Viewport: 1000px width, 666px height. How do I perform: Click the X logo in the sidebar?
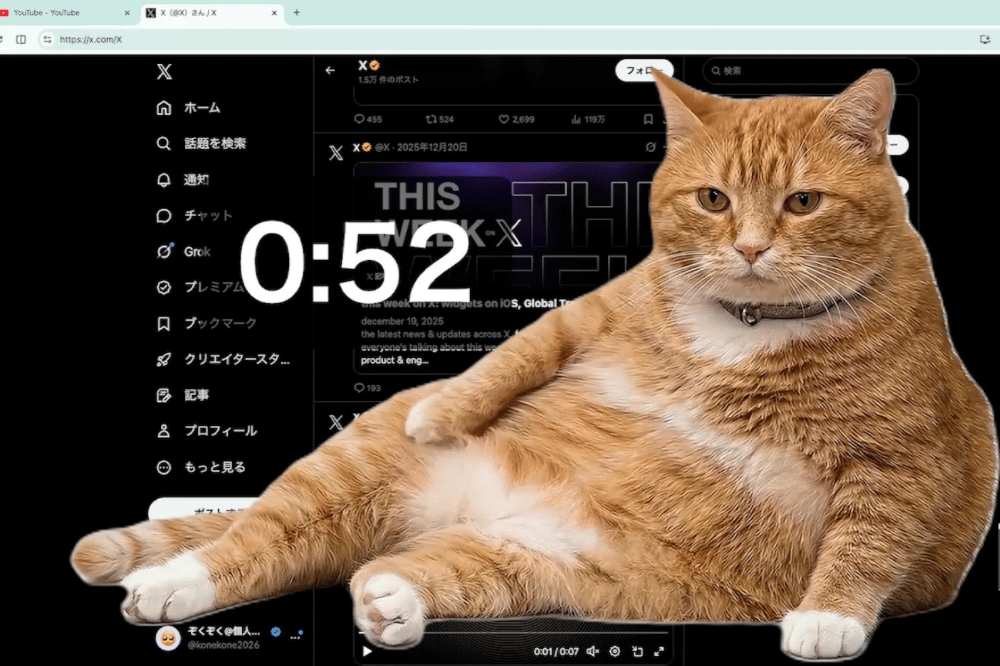[164, 71]
